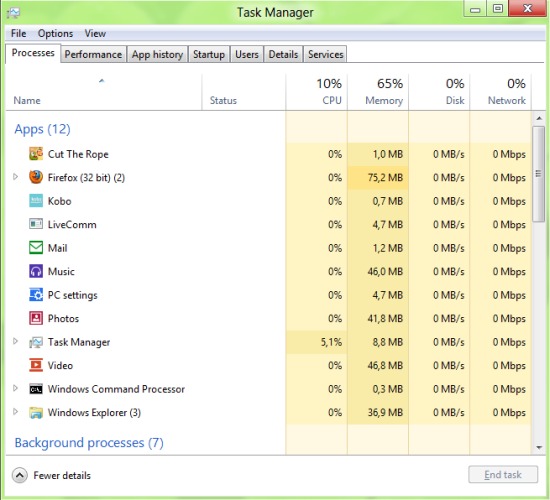Select the Cut The Rope row name
The width and height of the screenshot is (550, 500).
pyautogui.click(x=78, y=154)
